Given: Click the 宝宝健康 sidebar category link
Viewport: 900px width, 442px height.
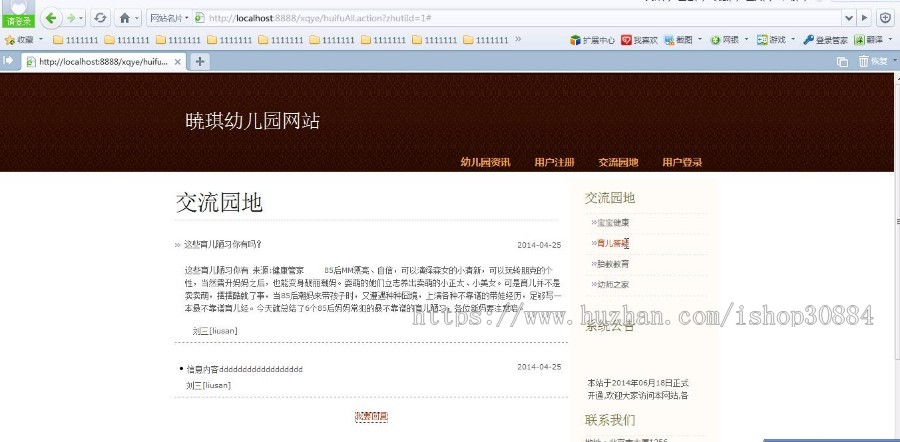Looking at the screenshot, I should tap(612, 223).
